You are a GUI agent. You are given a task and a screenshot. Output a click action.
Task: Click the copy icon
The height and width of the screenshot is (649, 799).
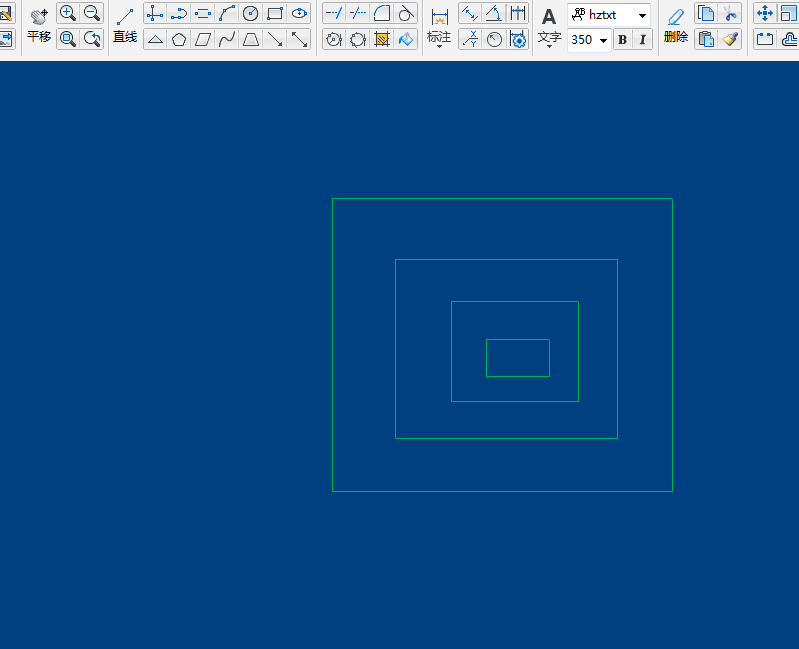pyautogui.click(x=706, y=14)
